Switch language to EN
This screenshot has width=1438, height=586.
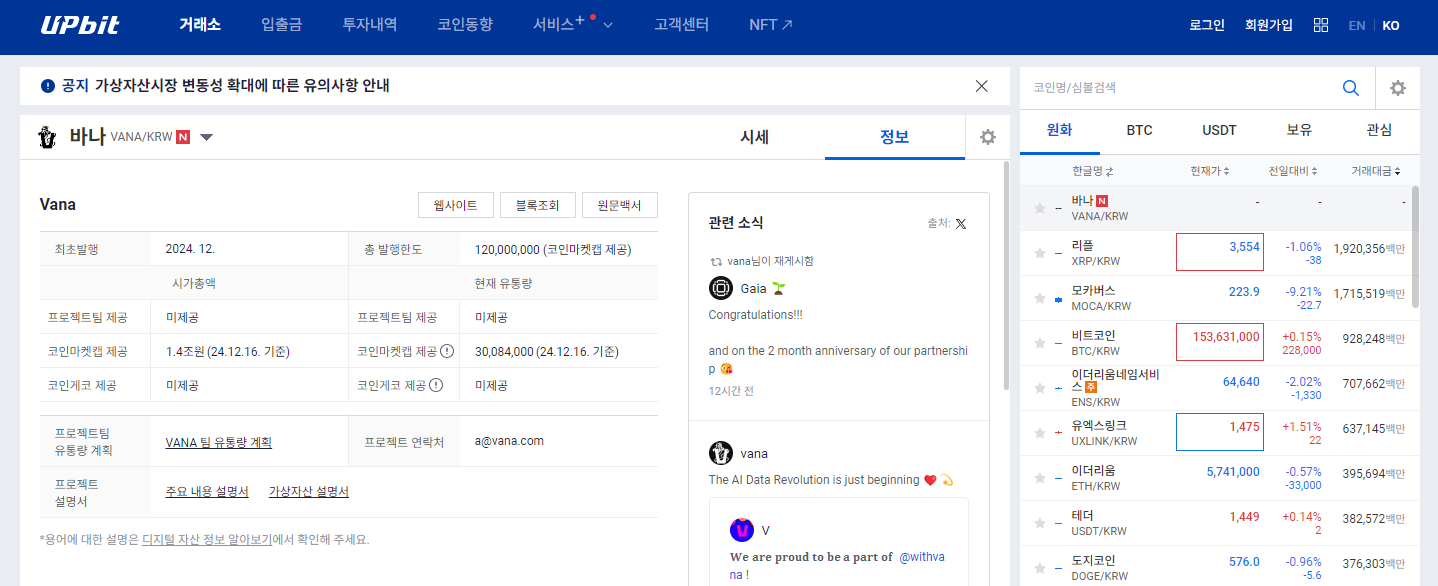(1356, 24)
